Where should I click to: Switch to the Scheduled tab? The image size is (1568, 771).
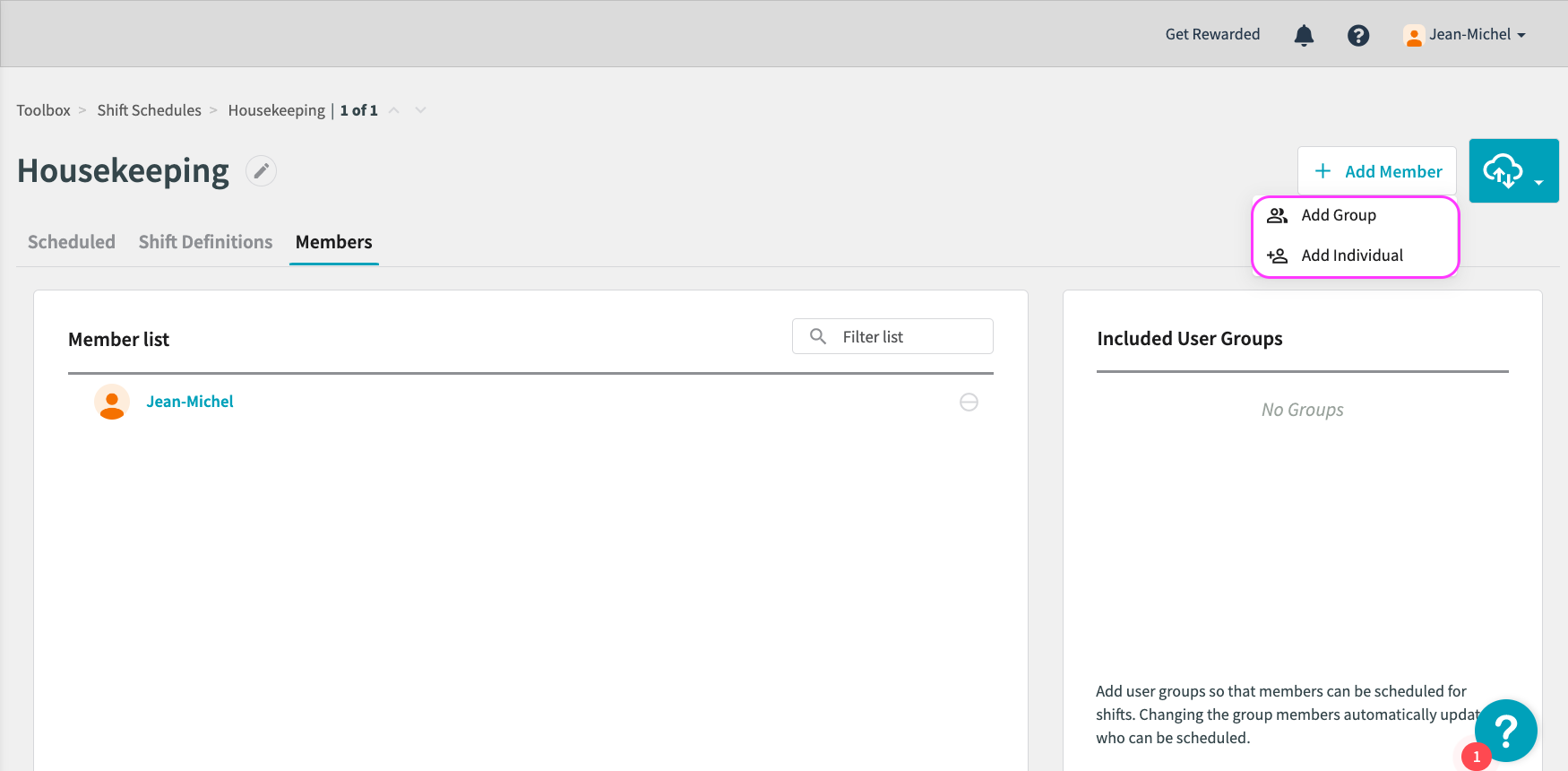point(72,242)
